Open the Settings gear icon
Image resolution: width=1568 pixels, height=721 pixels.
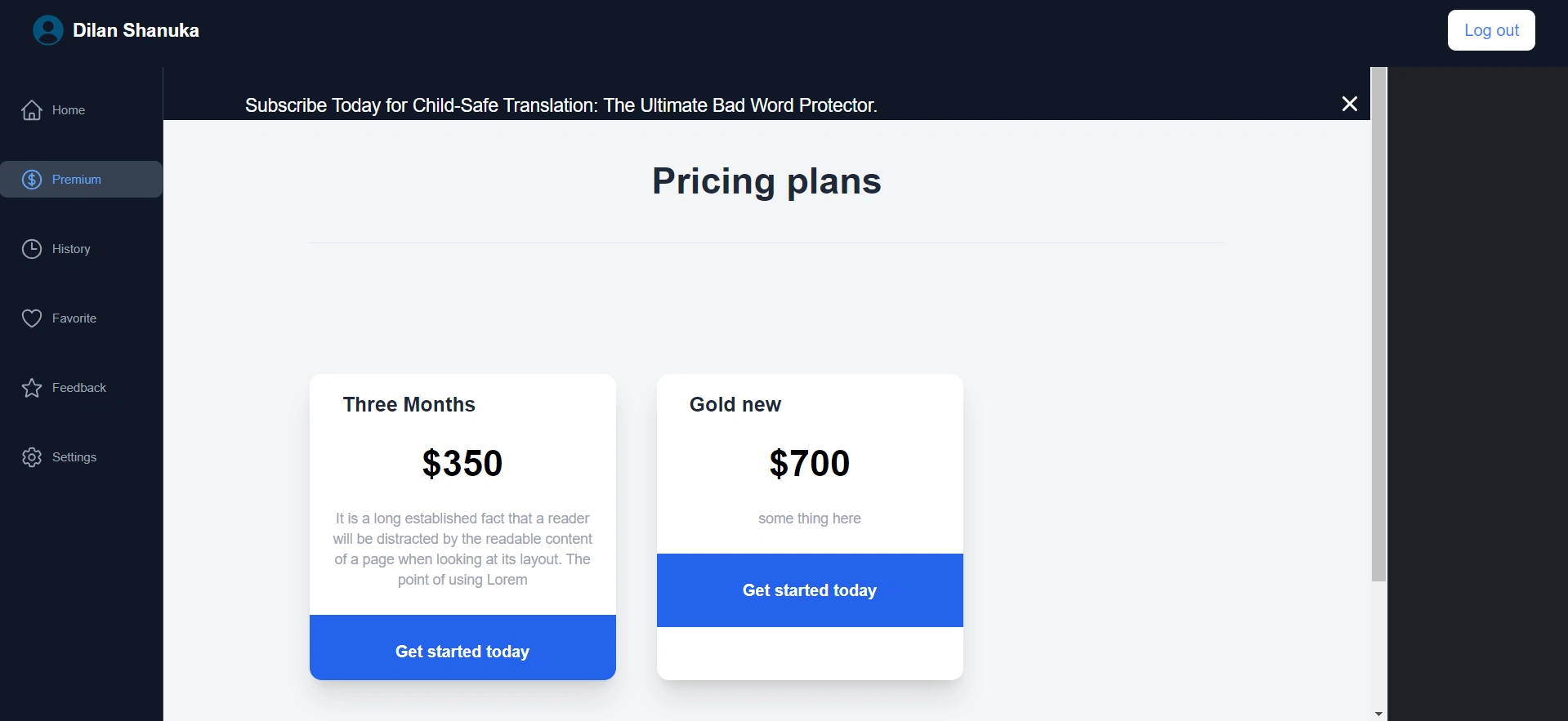tap(32, 457)
